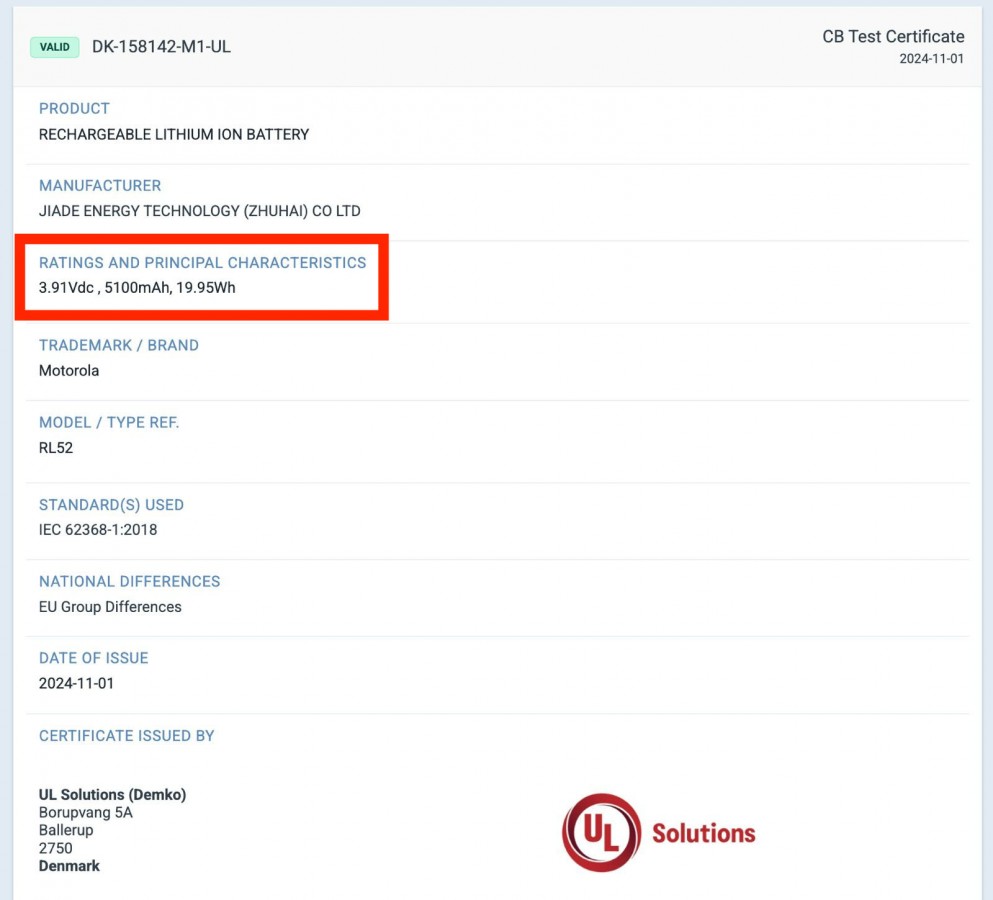Click the date under CB Test Certificate

[x=931, y=59]
